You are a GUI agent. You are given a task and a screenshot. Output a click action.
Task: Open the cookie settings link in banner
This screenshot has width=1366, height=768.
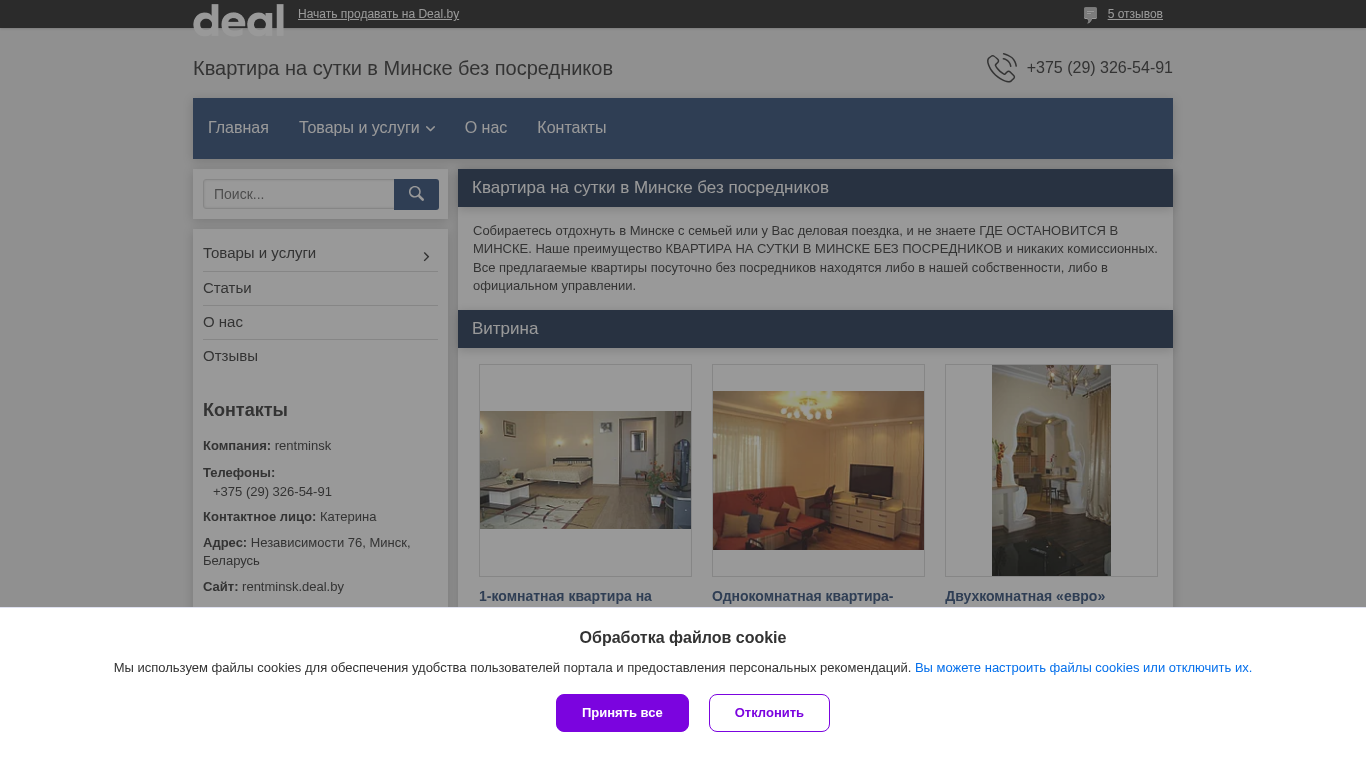click(1083, 668)
